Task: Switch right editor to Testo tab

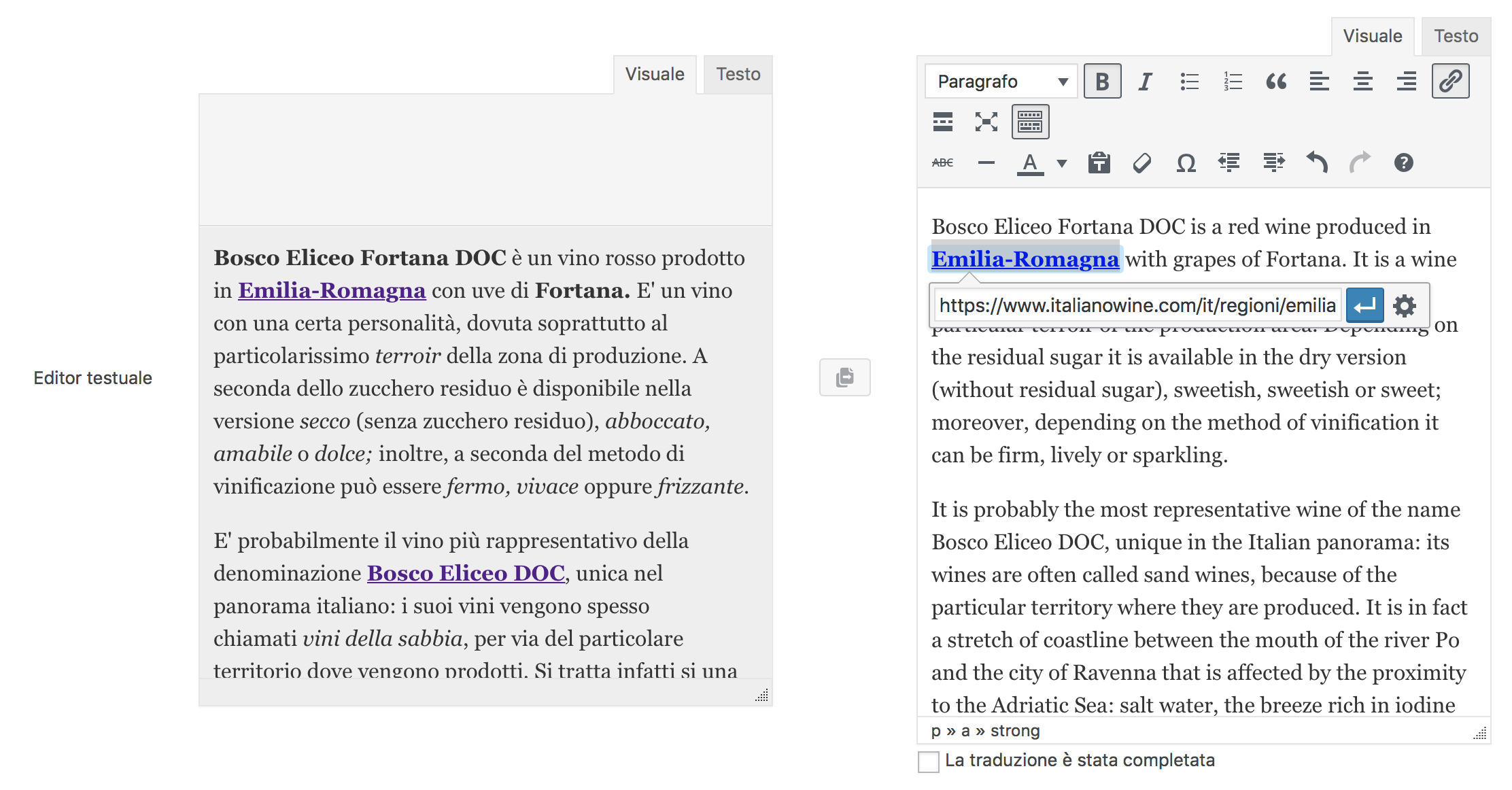Action: point(1456,36)
